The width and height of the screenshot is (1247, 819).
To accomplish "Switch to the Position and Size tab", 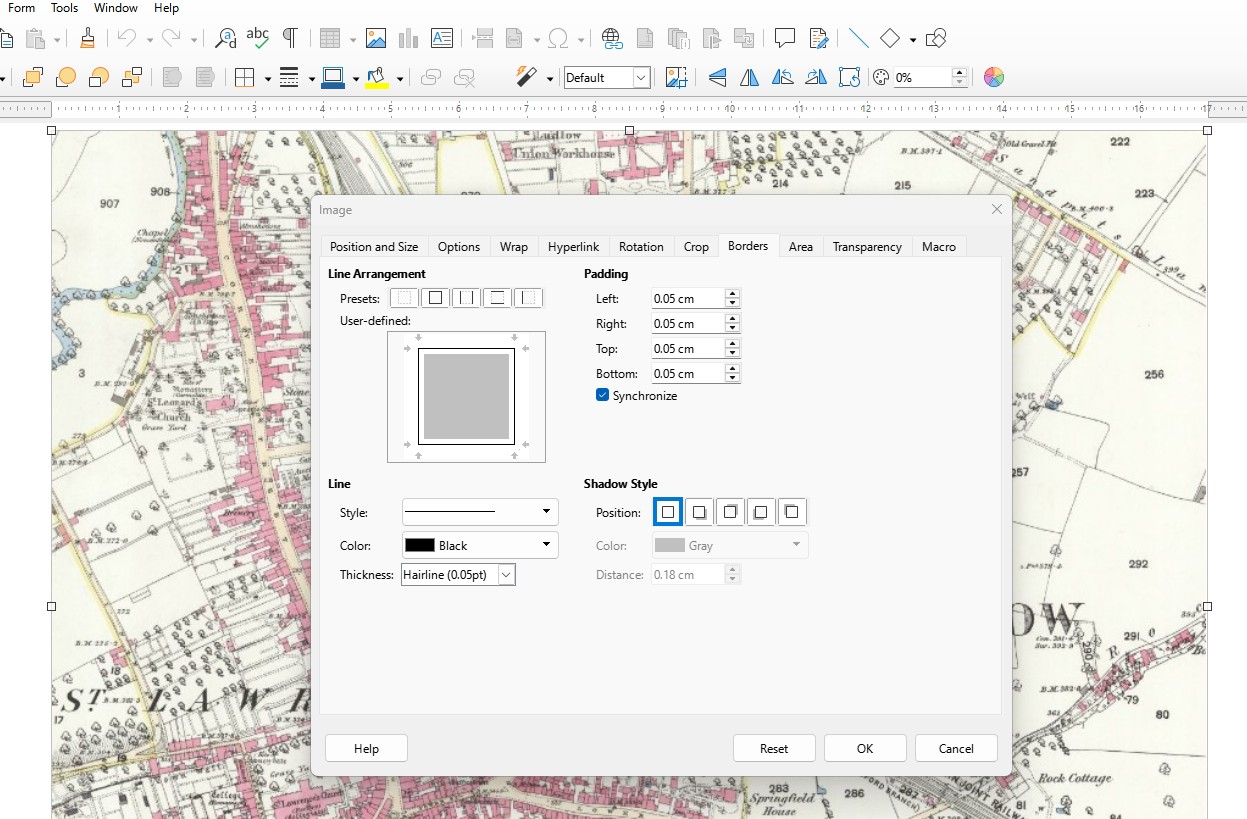I will click(374, 247).
